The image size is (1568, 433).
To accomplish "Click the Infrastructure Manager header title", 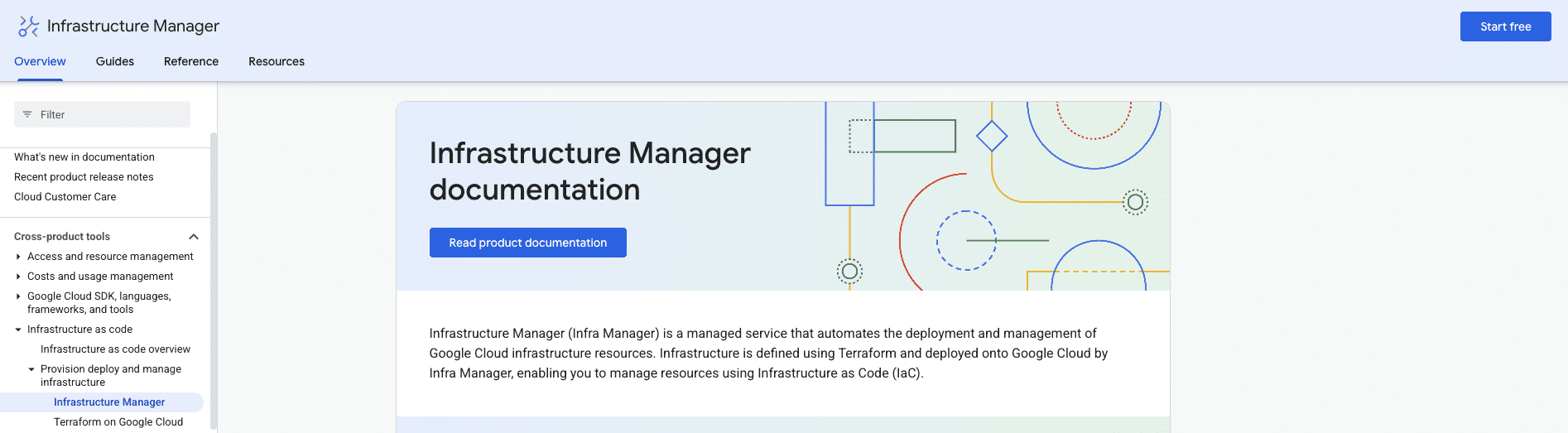I will [x=133, y=26].
